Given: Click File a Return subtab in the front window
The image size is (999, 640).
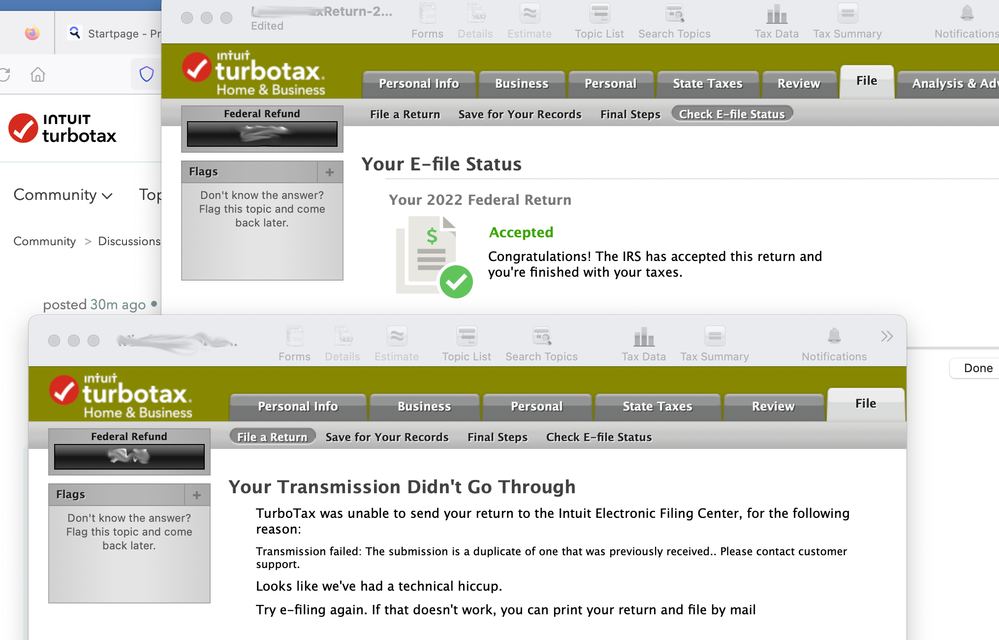Looking at the screenshot, I should [272, 437].
